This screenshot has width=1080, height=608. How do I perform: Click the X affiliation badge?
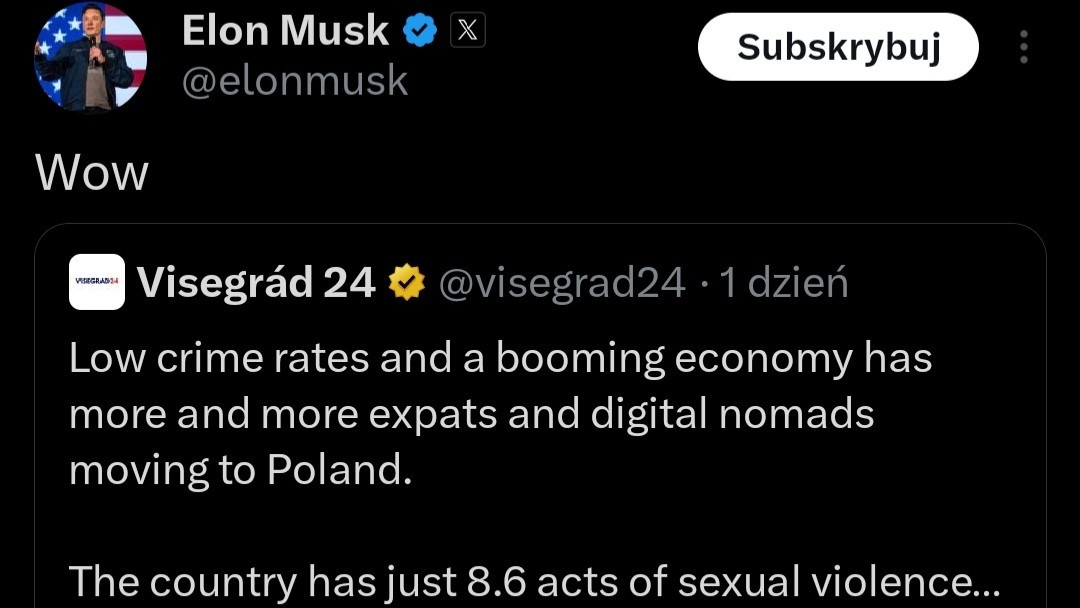467,32
